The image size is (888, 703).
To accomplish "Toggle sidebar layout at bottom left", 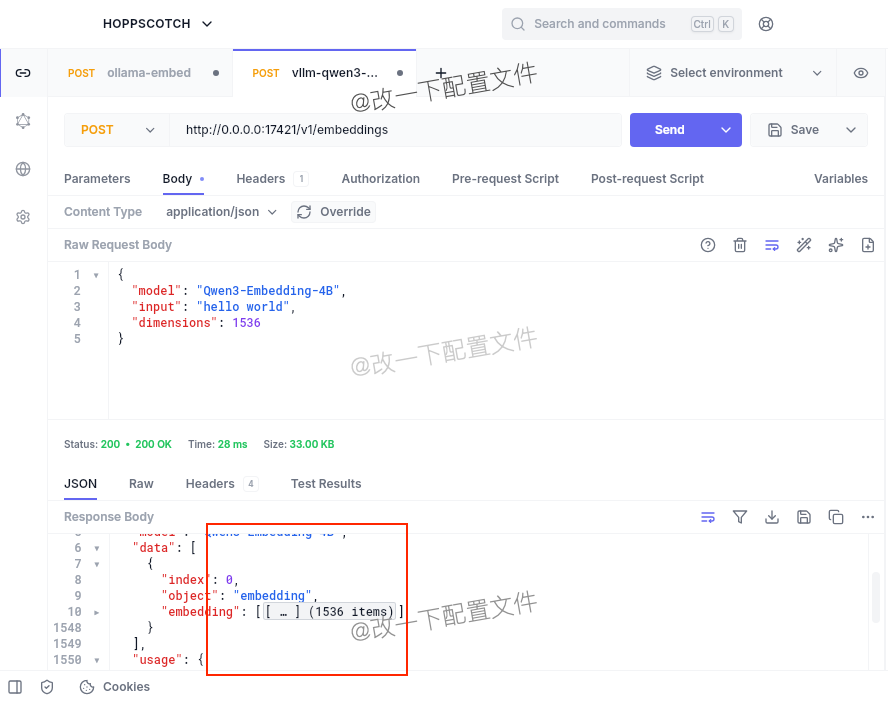I will click(15, 687).
